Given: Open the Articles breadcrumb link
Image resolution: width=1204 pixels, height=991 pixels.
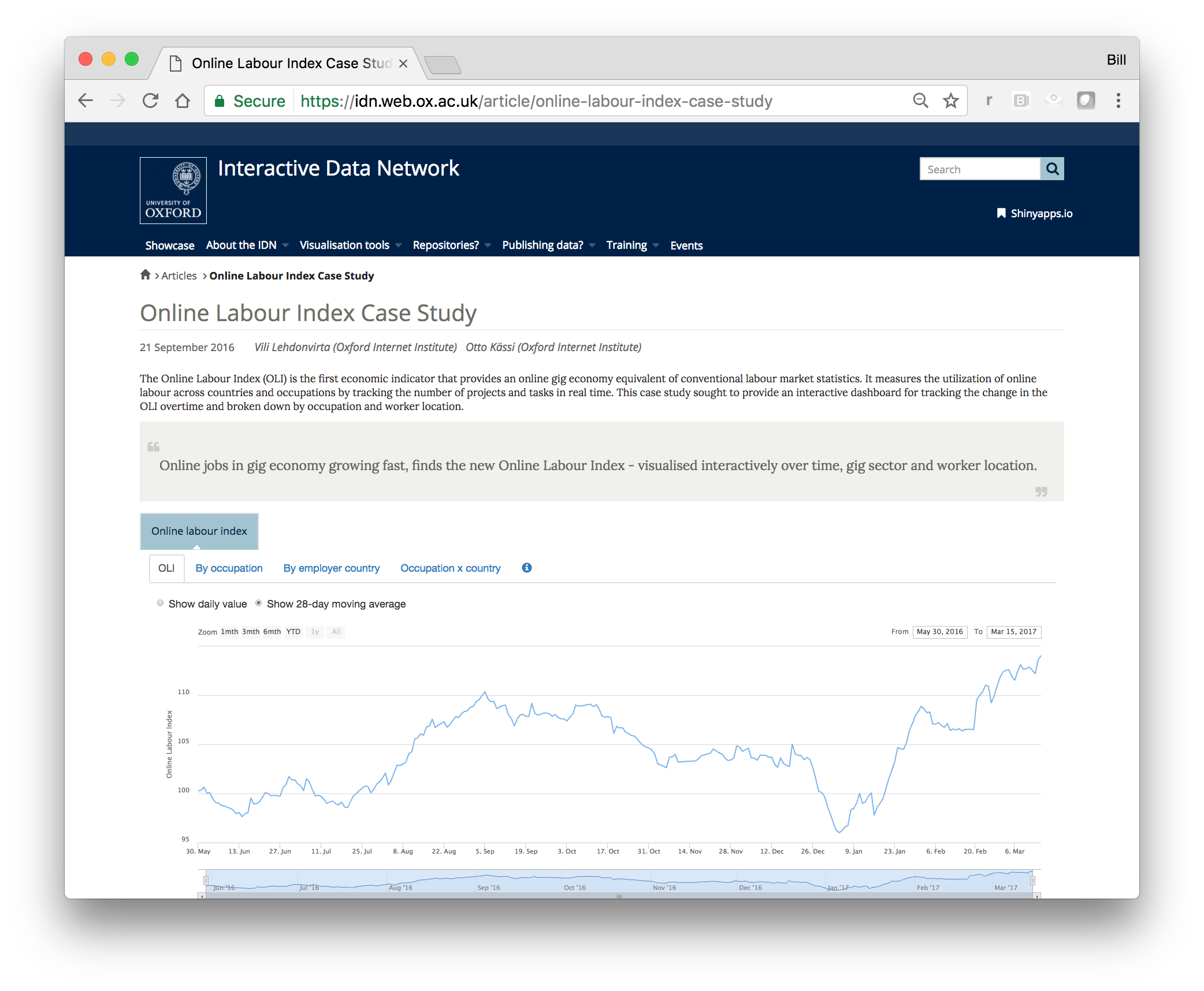Looking at the screenshot, I should (x=179, y=276).
